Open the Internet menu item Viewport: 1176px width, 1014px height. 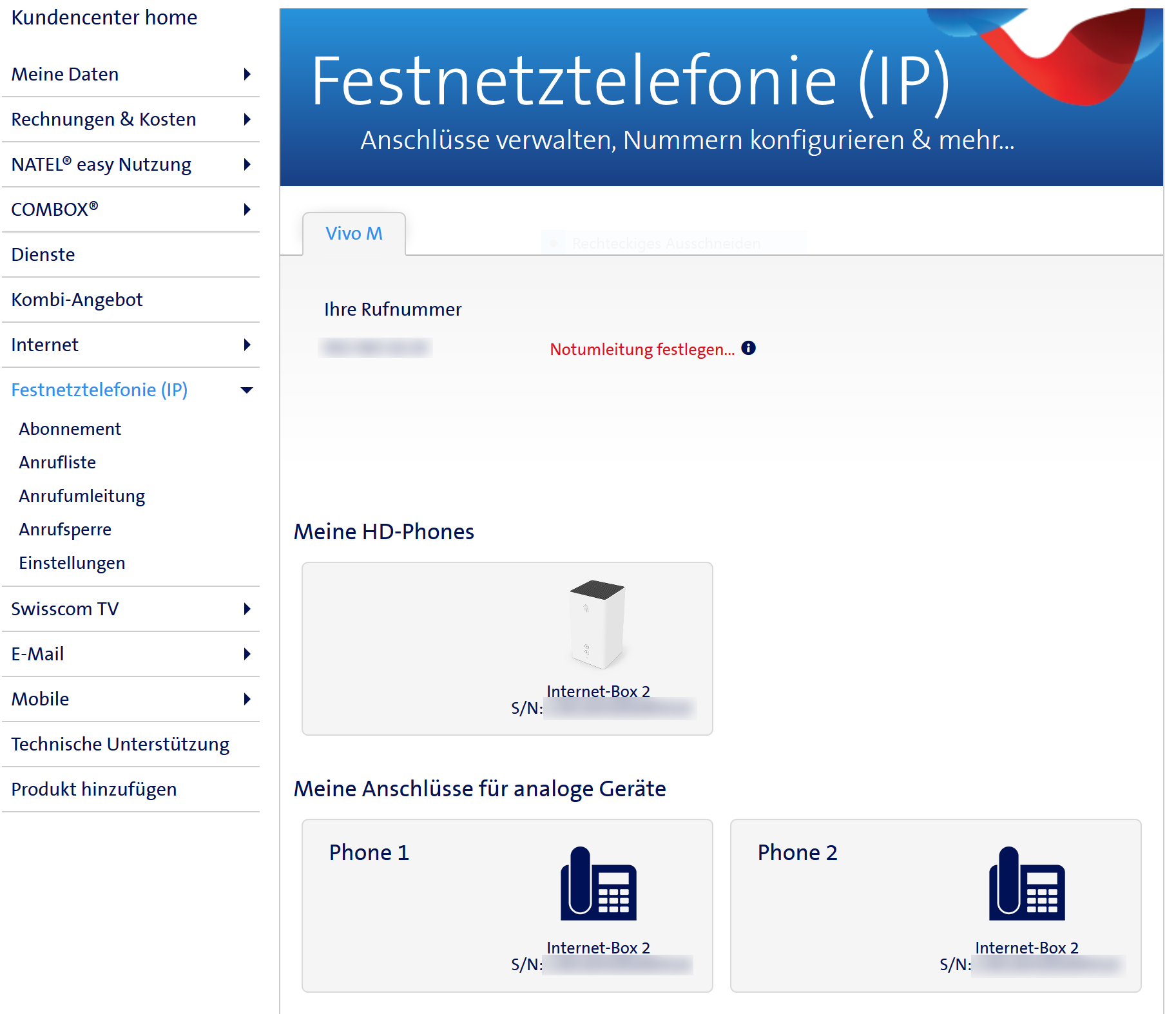(45, 345)
